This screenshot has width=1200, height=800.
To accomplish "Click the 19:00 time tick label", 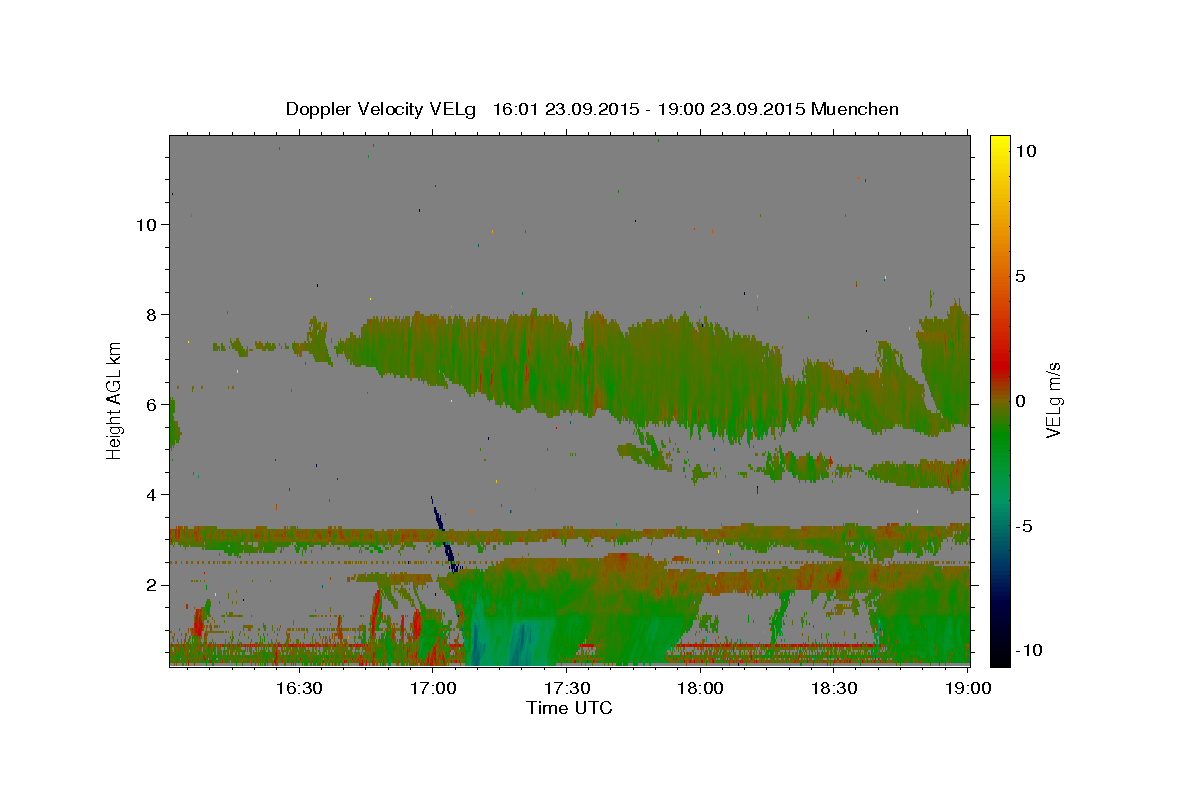I will [x=967, y=688].
